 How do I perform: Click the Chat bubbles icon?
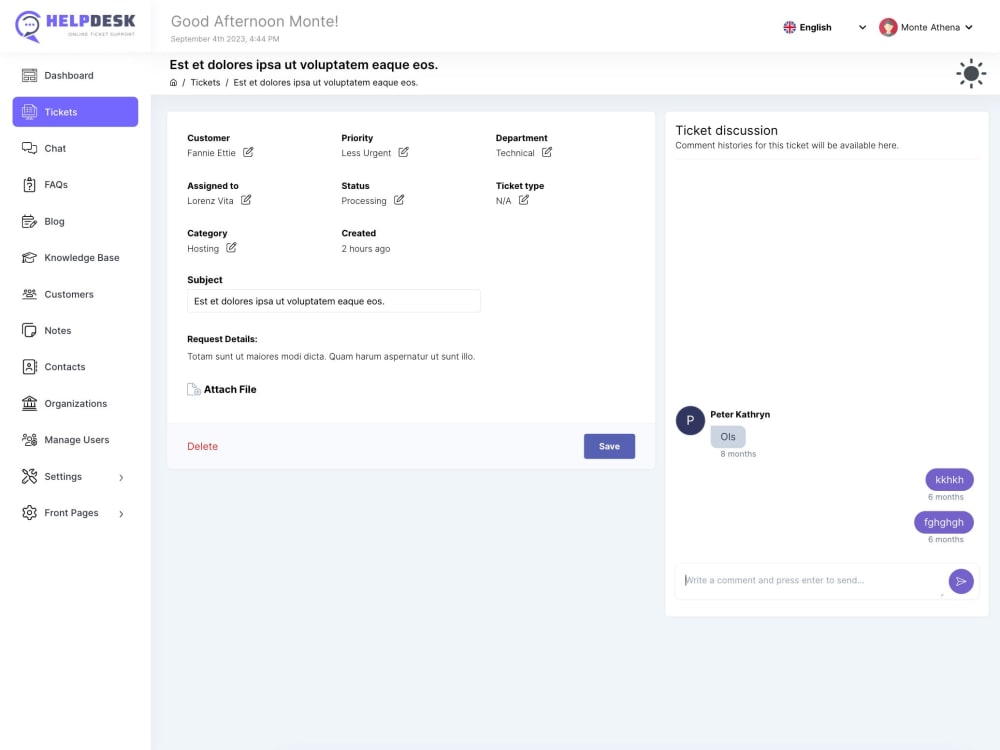tap(29, 148)
